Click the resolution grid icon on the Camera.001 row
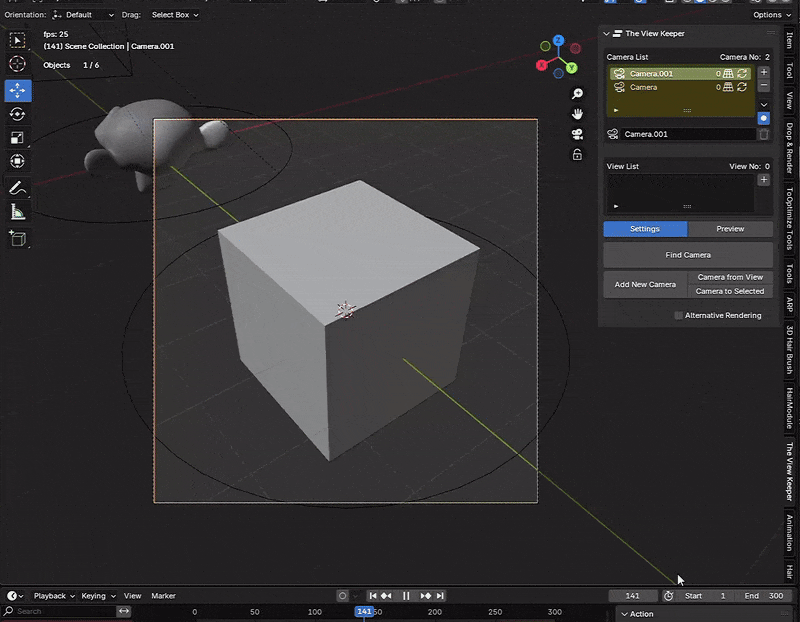 pyautogui.click(x=728, y=73)
